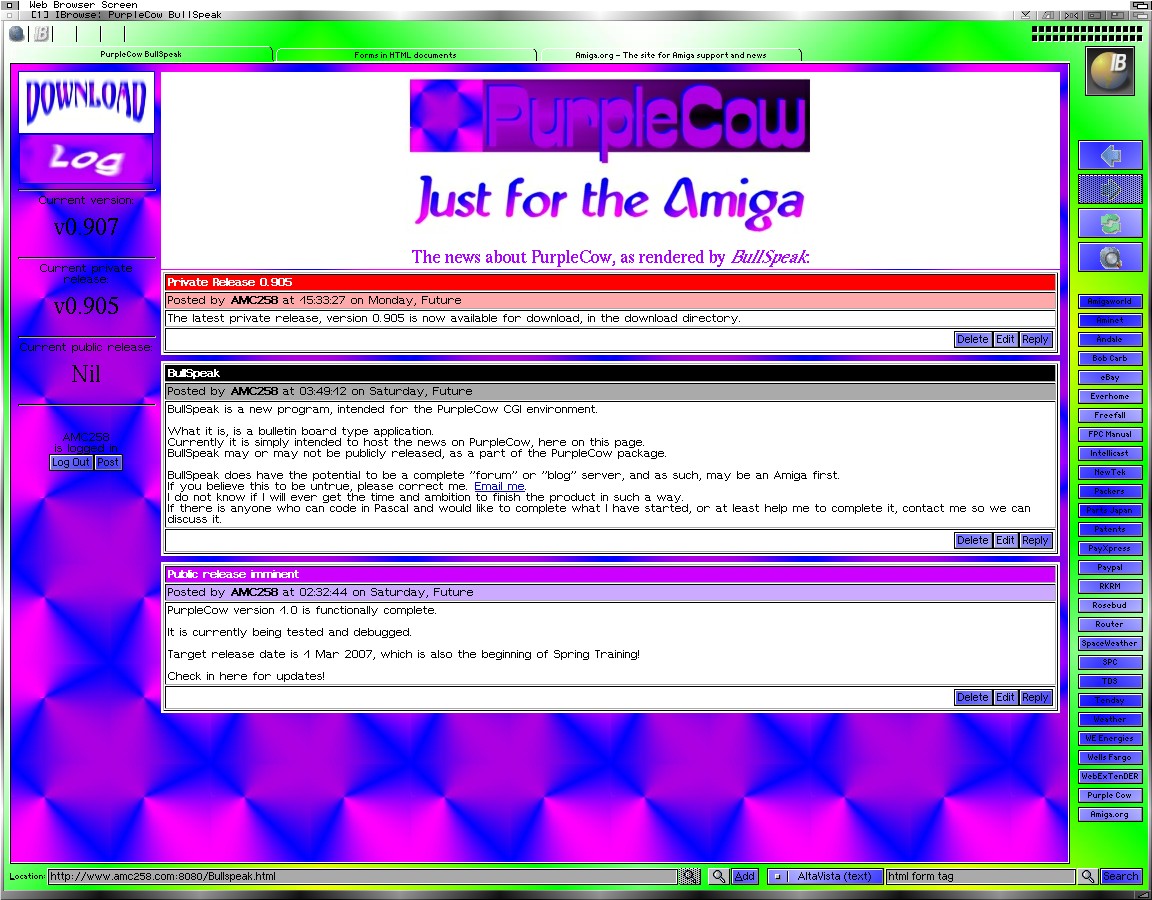The height and width of the screenshot is (900, 1152).
Task: Open the NewTek bookmark button
Action: pyautogui.click(x=1109, y=472)
